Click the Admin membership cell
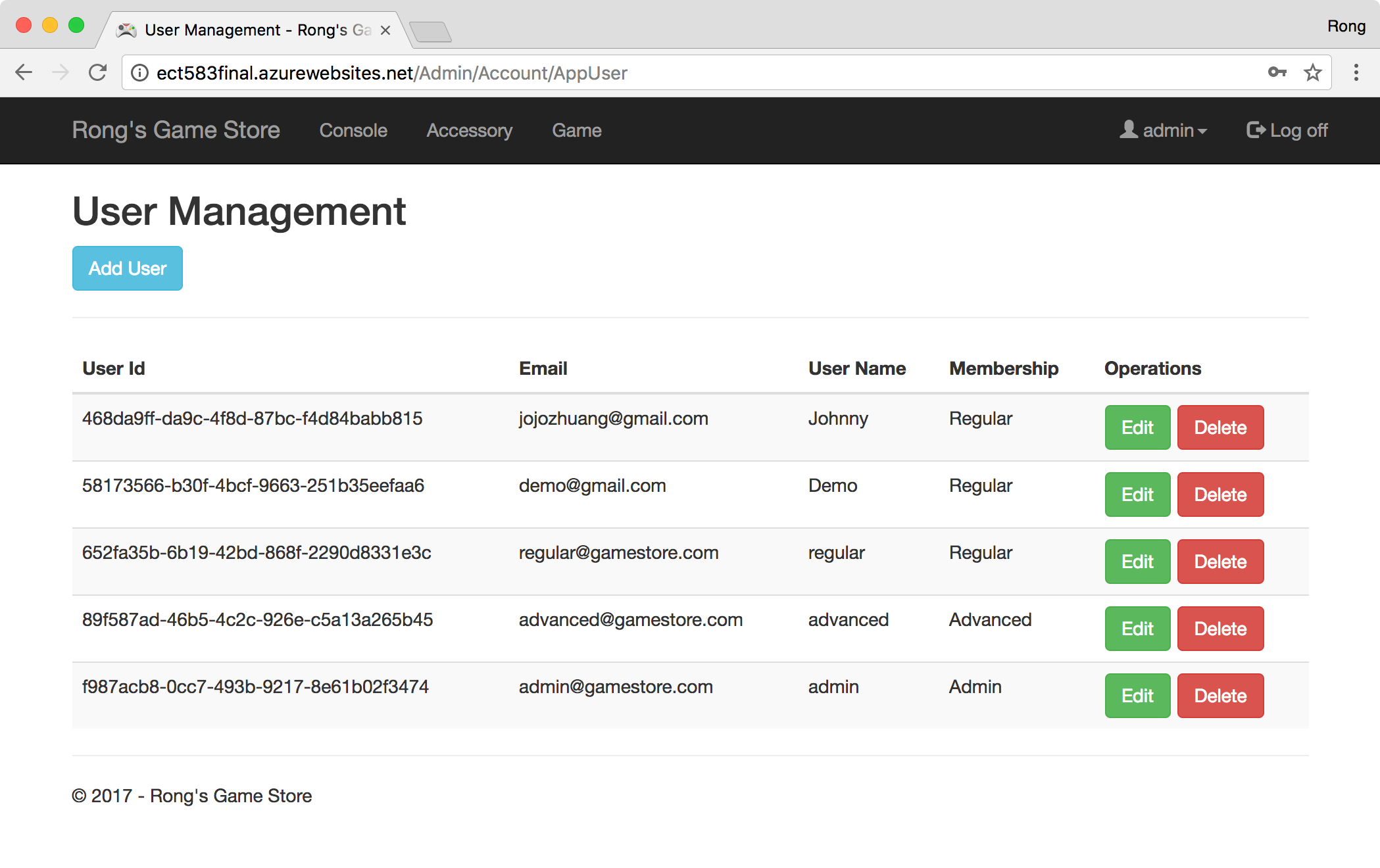The width and height of the screenshot is (1380, 868). click(x=975, y=687)
